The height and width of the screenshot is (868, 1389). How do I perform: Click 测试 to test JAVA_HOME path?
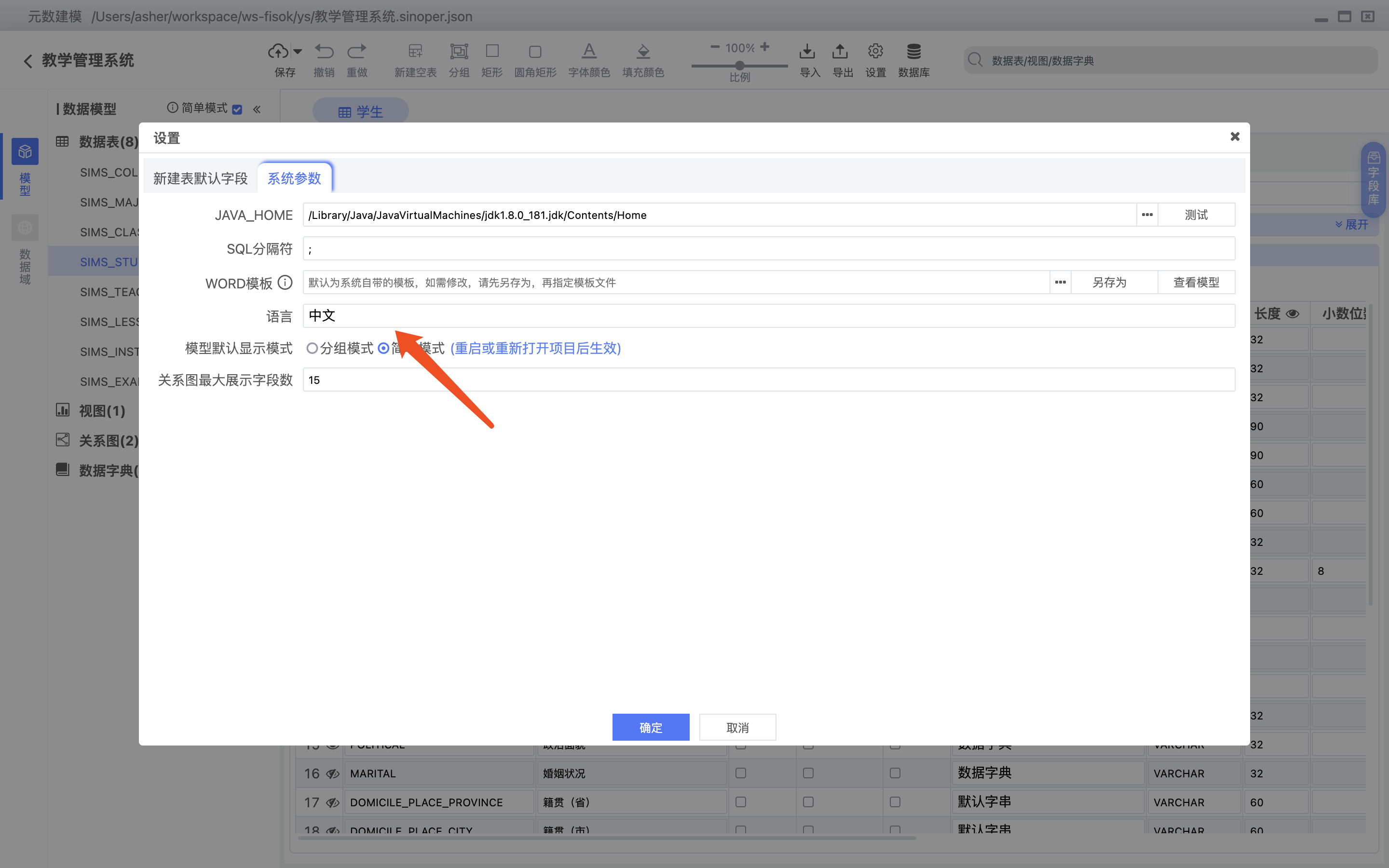(x=1196, y=215)
